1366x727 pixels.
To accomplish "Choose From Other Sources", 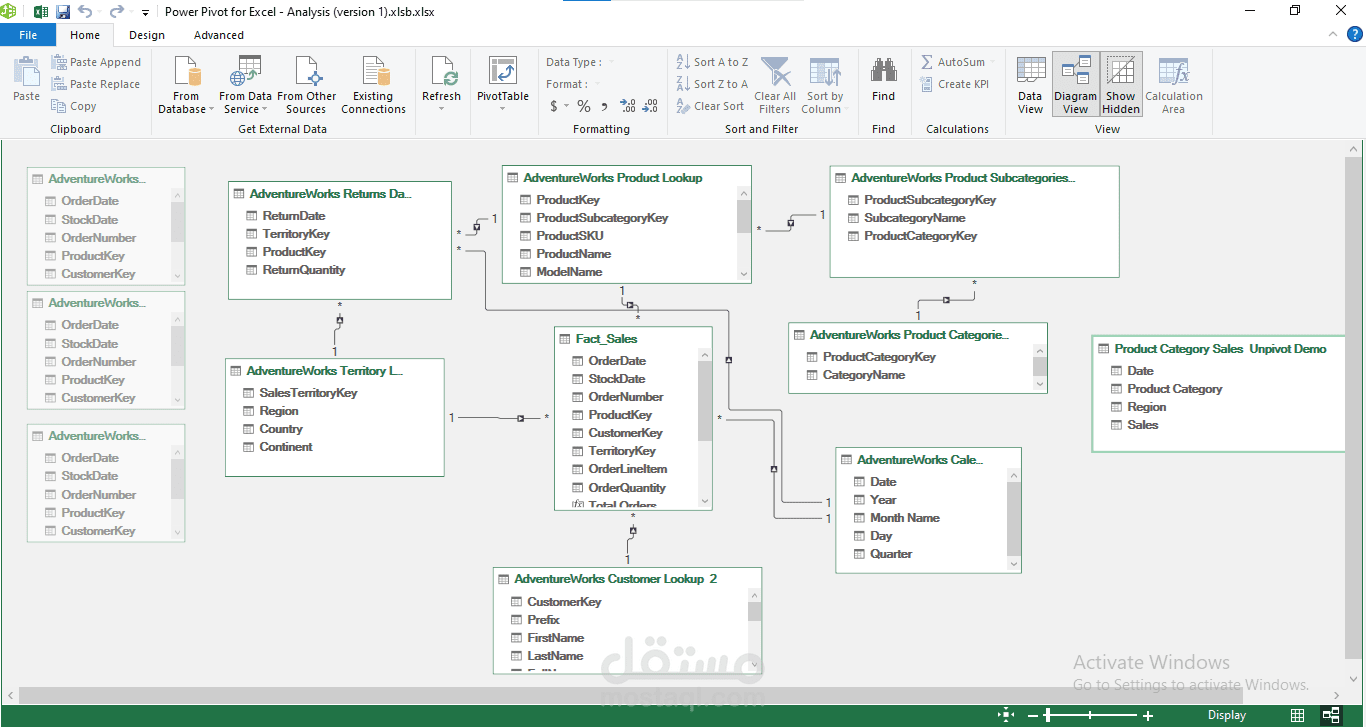I will 307,84.
